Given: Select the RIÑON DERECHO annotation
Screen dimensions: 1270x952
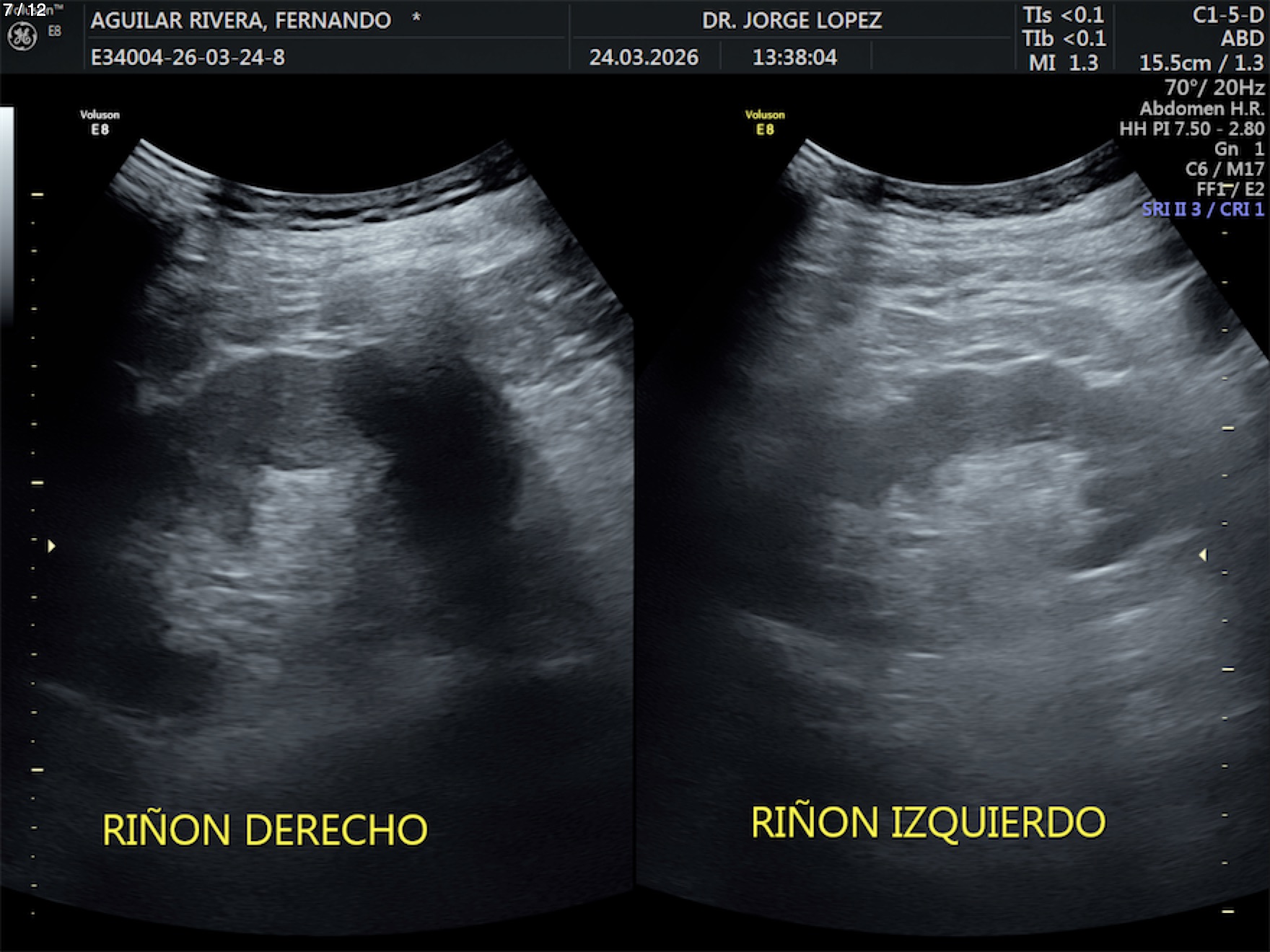Looking at the screenshot, I should [265, 829].
